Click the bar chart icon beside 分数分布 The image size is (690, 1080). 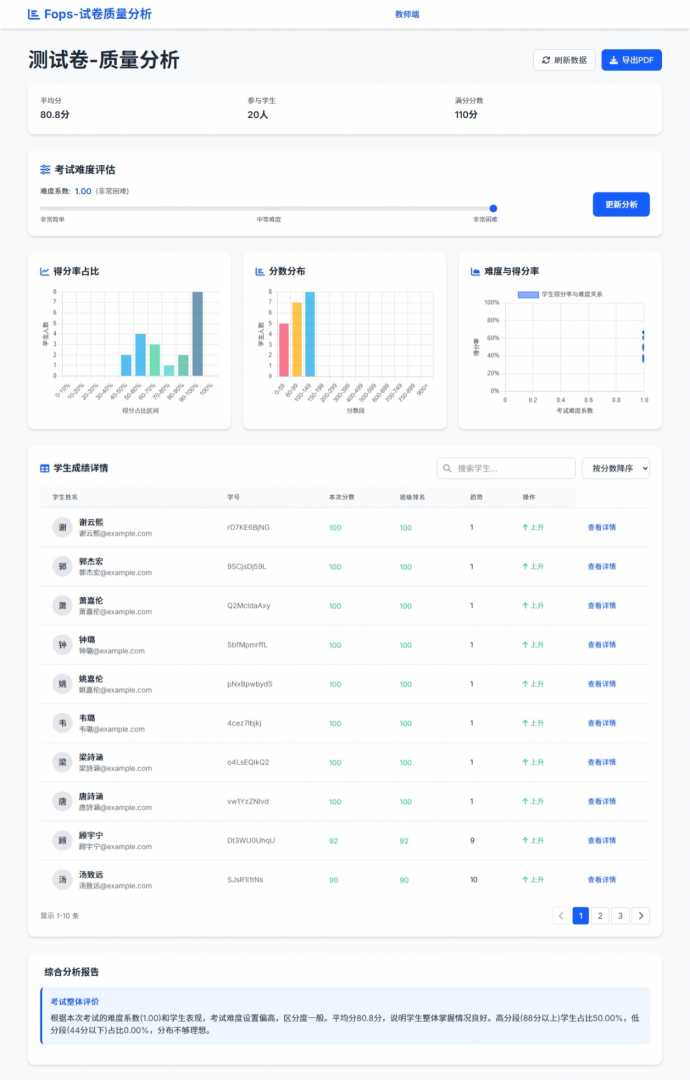click(x=260, y=271)
